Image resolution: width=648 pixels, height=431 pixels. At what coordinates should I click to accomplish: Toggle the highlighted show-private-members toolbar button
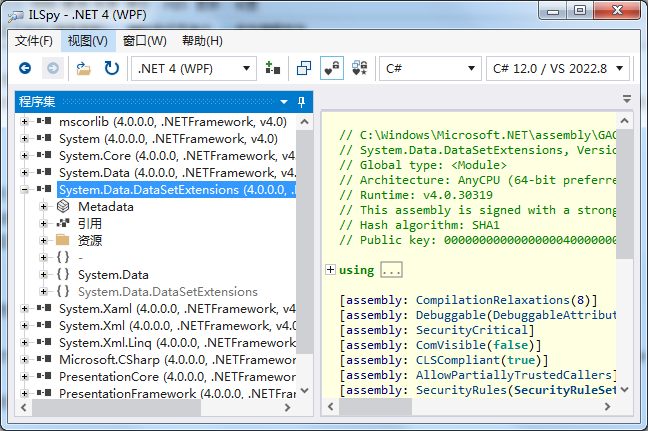point(332,68)
